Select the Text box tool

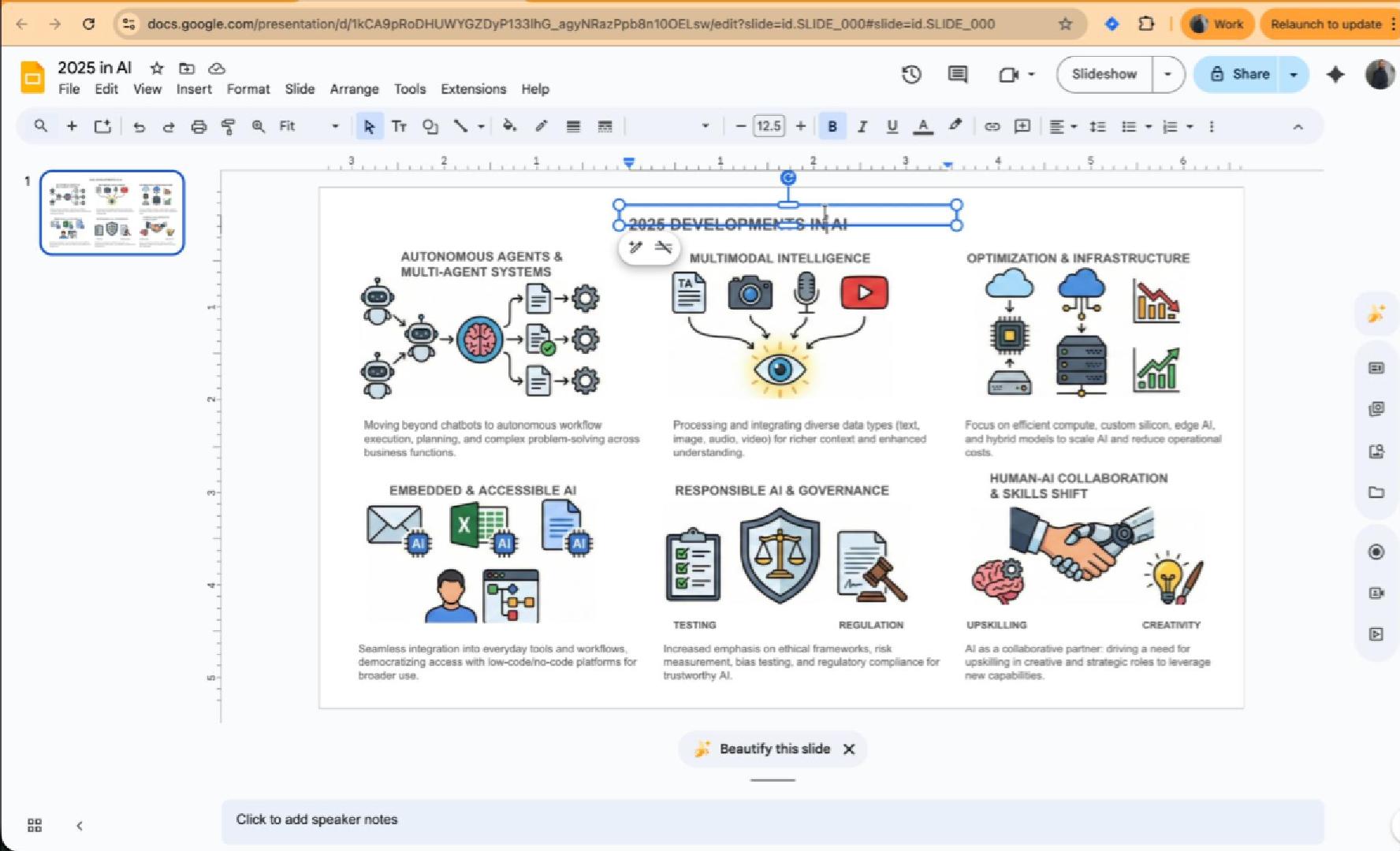399,126
